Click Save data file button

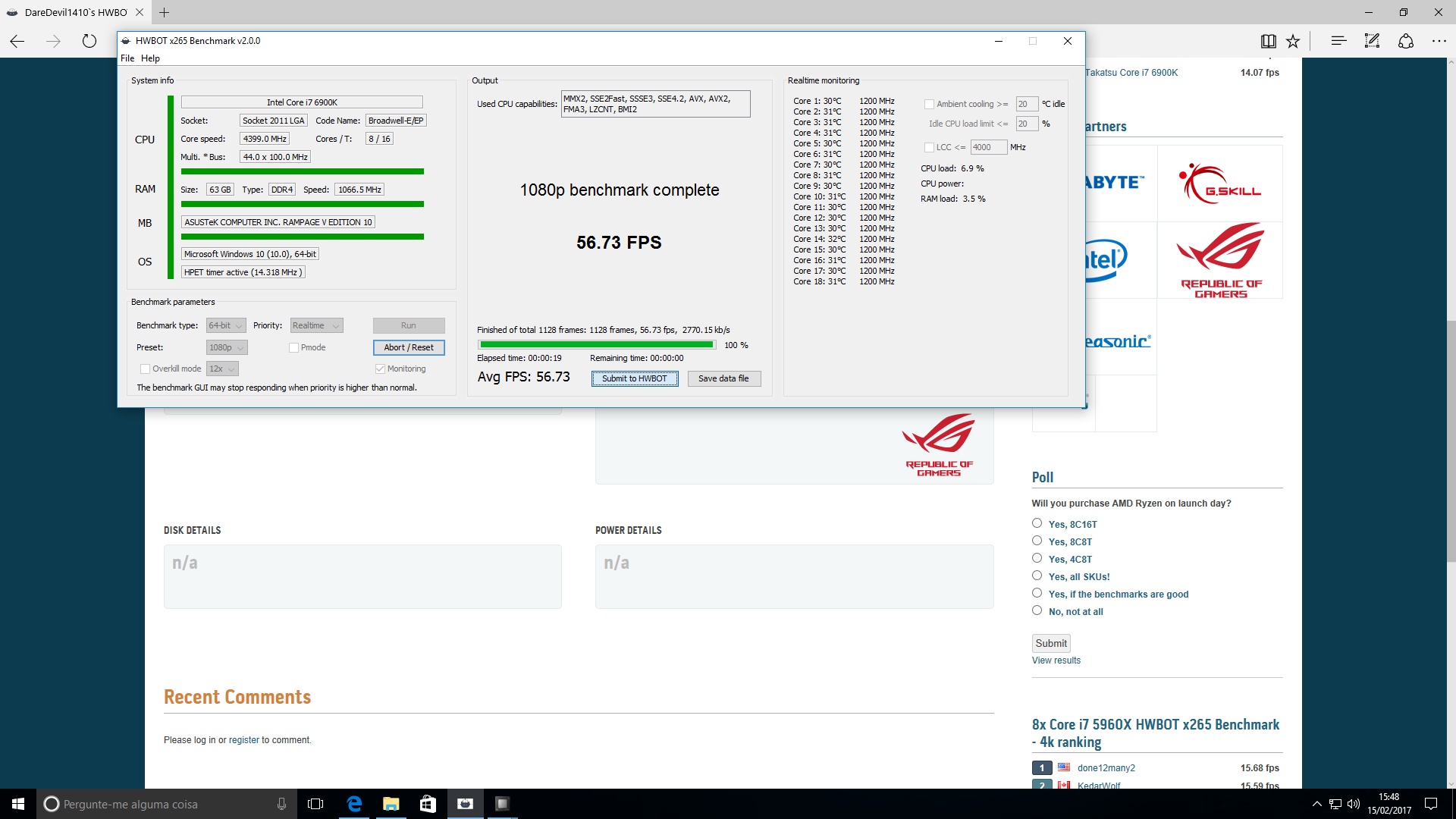click(x=723, y=378)
